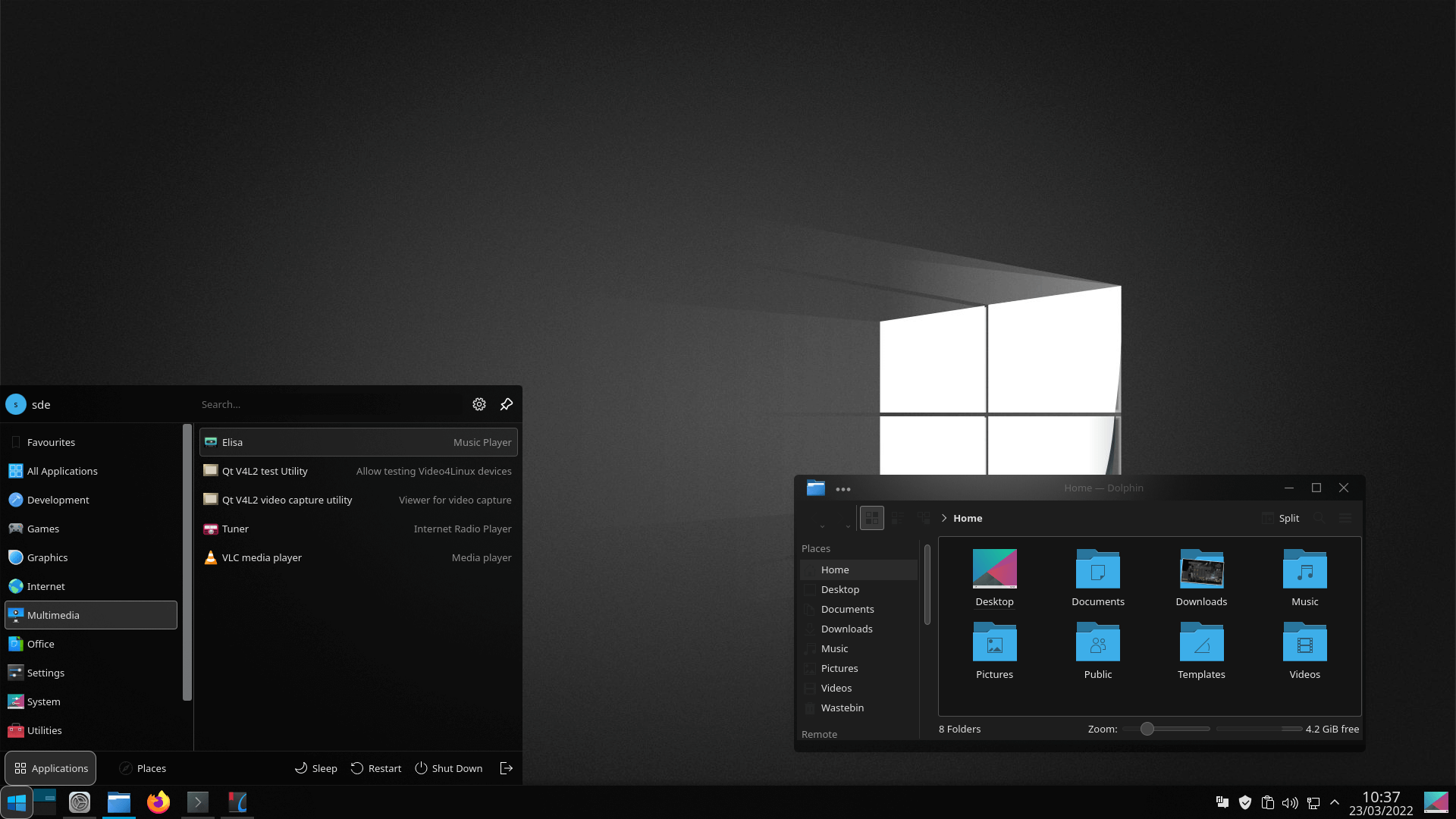Launch VLC media player
1456x819 pixels.
click(x=358, y=557)
